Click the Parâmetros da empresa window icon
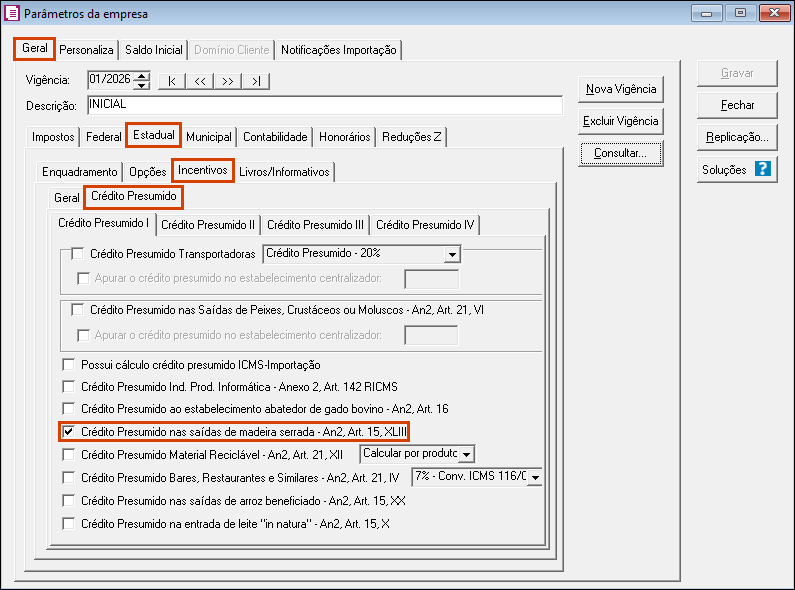The height and width of the screenshot is (590, 795). pos(12,13)
